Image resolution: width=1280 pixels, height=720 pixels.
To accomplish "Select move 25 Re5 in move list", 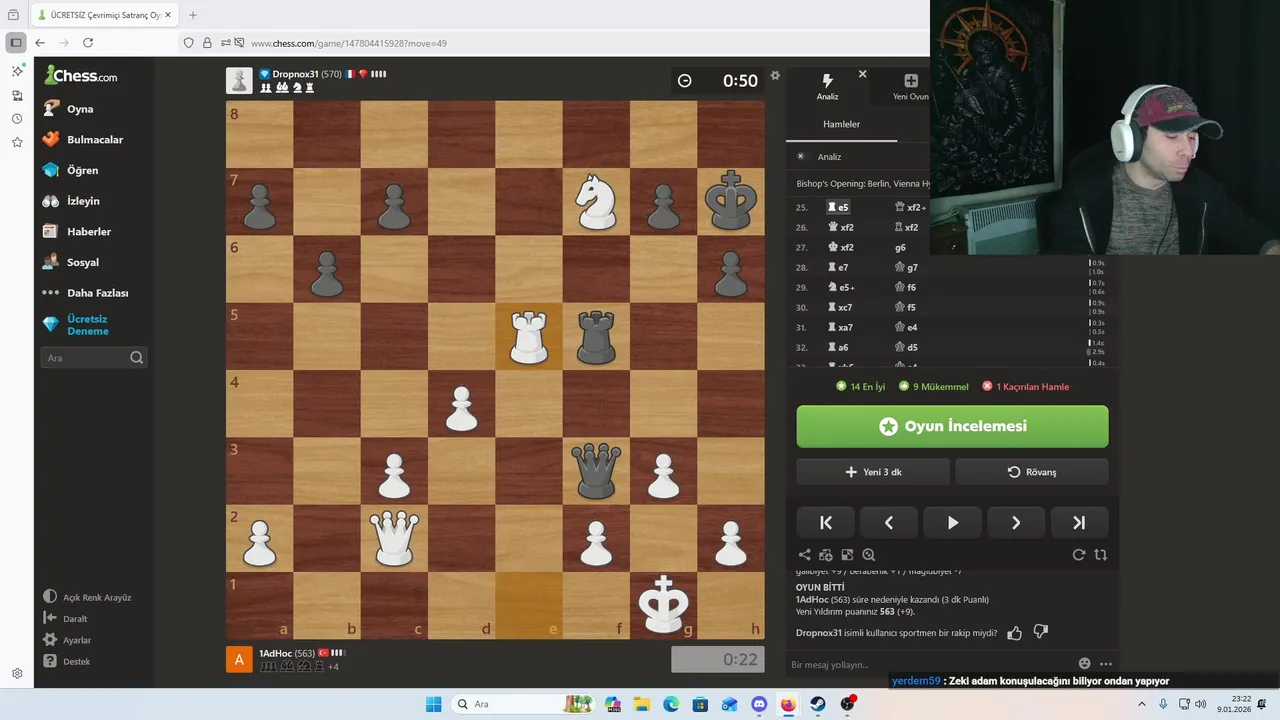I will pos(838,207).
